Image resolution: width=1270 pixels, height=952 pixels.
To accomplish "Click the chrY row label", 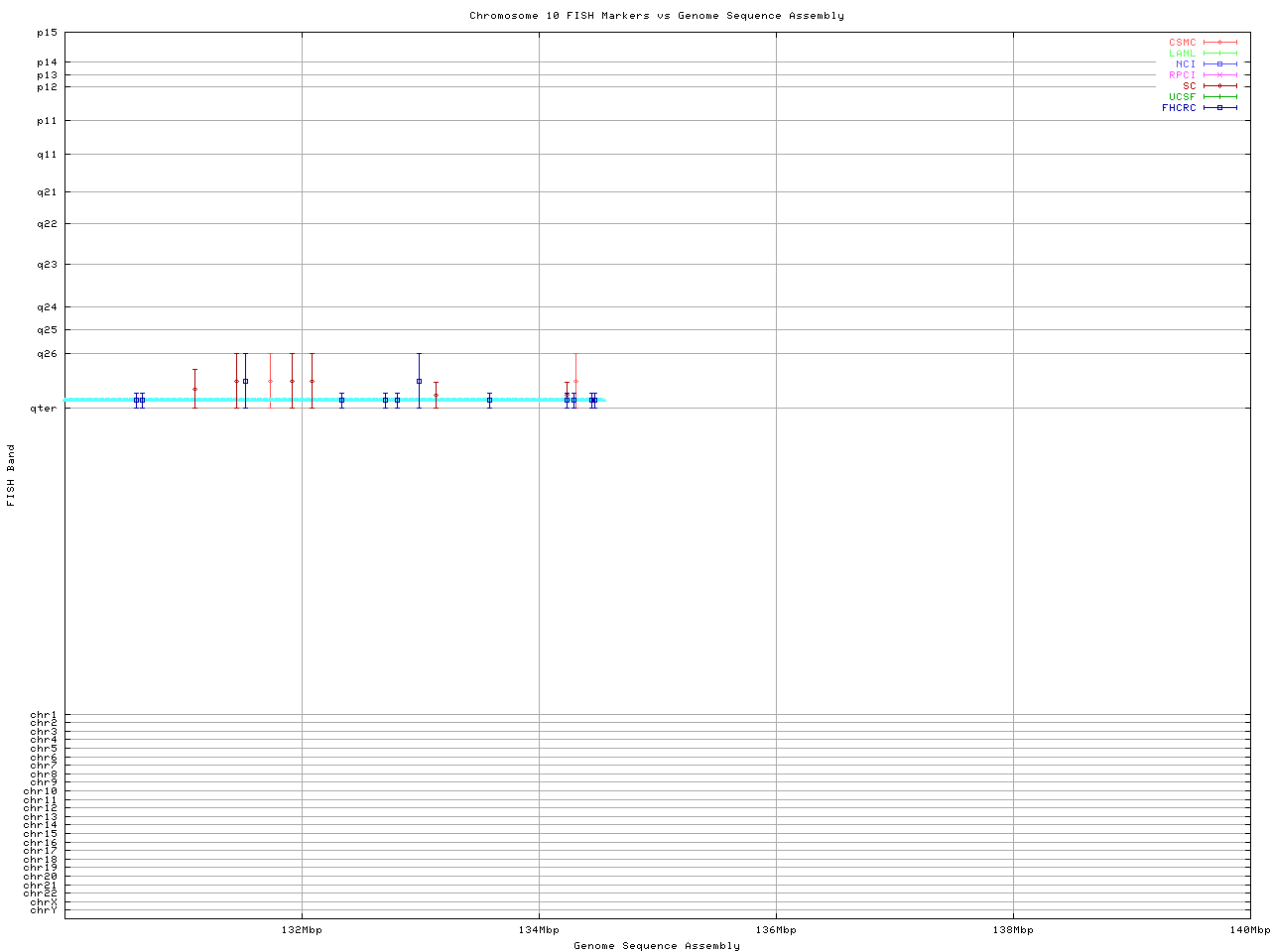I will click(x=44, y=910).
